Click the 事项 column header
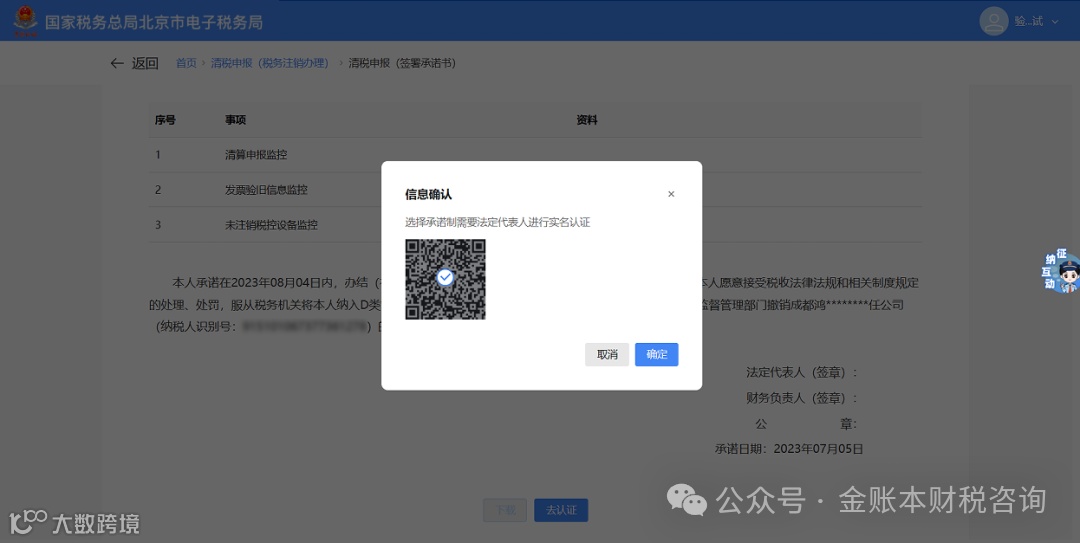Viewport: 1080px width, 543px height. (235, 120)
